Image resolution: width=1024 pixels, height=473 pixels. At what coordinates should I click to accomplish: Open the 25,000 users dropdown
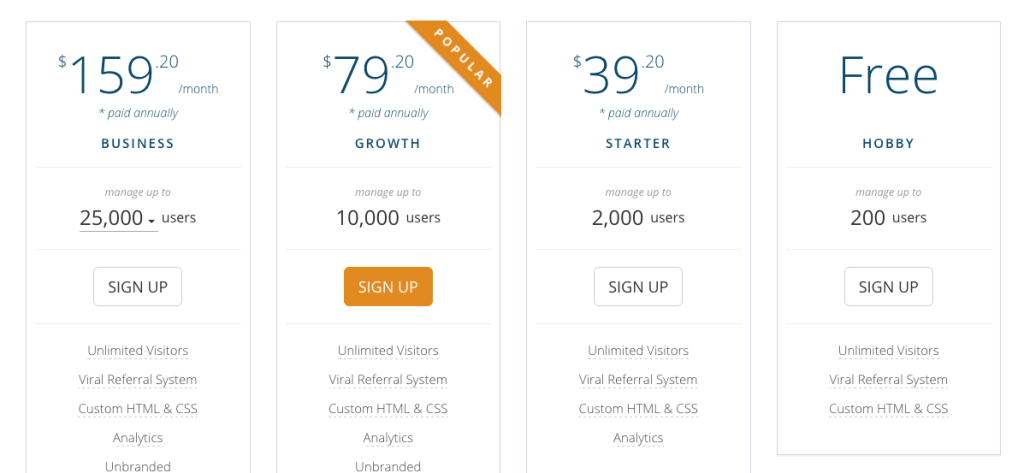[118, 218]
